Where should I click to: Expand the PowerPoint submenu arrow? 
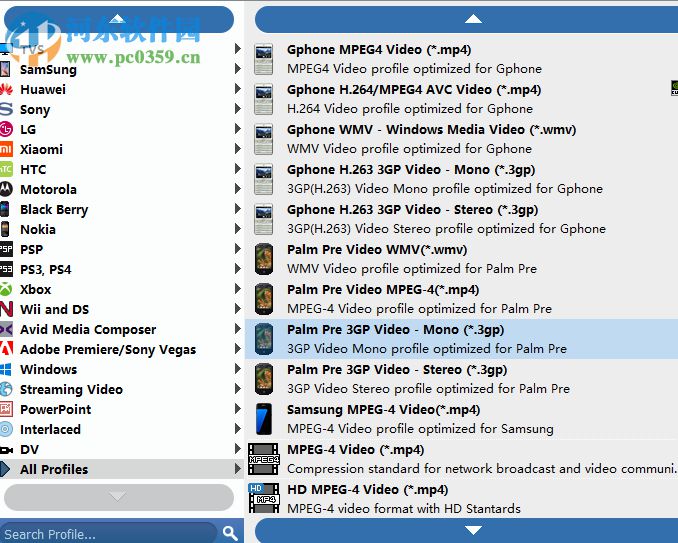tap(237, 409)
